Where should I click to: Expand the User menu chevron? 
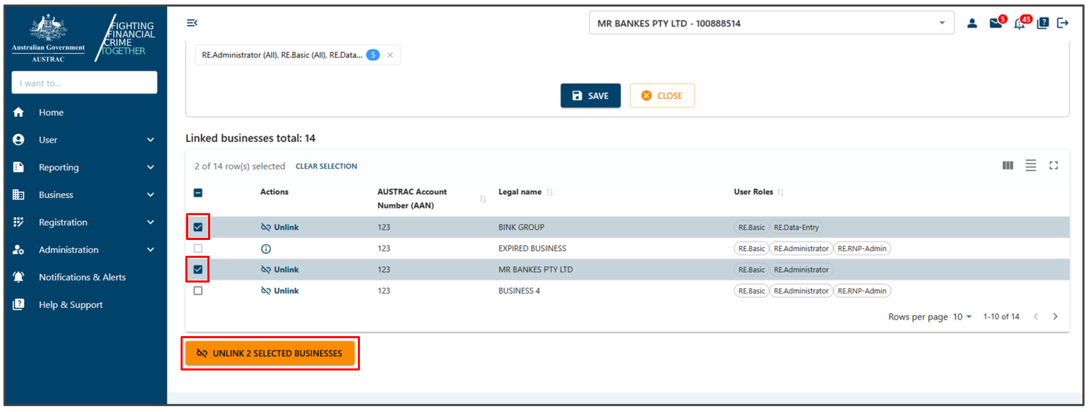coord(150,140)
